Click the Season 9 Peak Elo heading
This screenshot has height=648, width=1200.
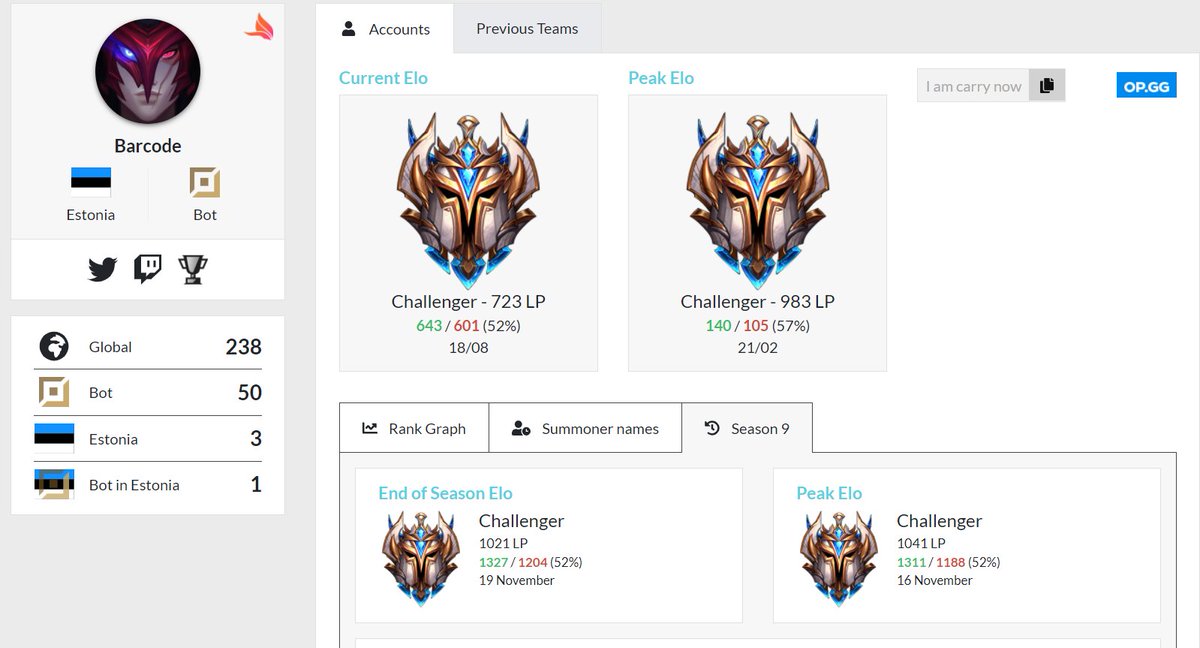pyautogui.click(x=829, y=493)
